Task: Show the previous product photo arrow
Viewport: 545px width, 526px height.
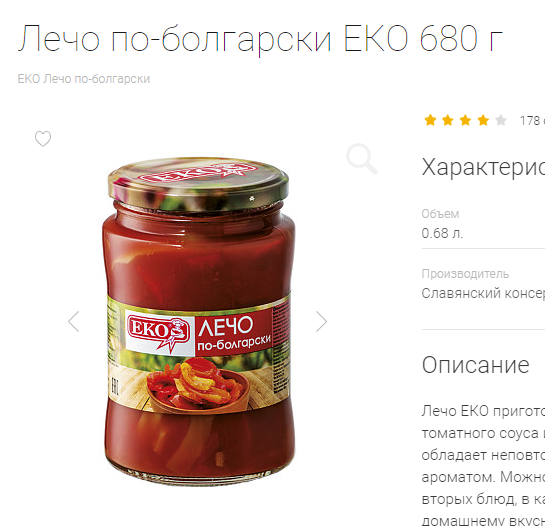Action: tap(74, 322)
